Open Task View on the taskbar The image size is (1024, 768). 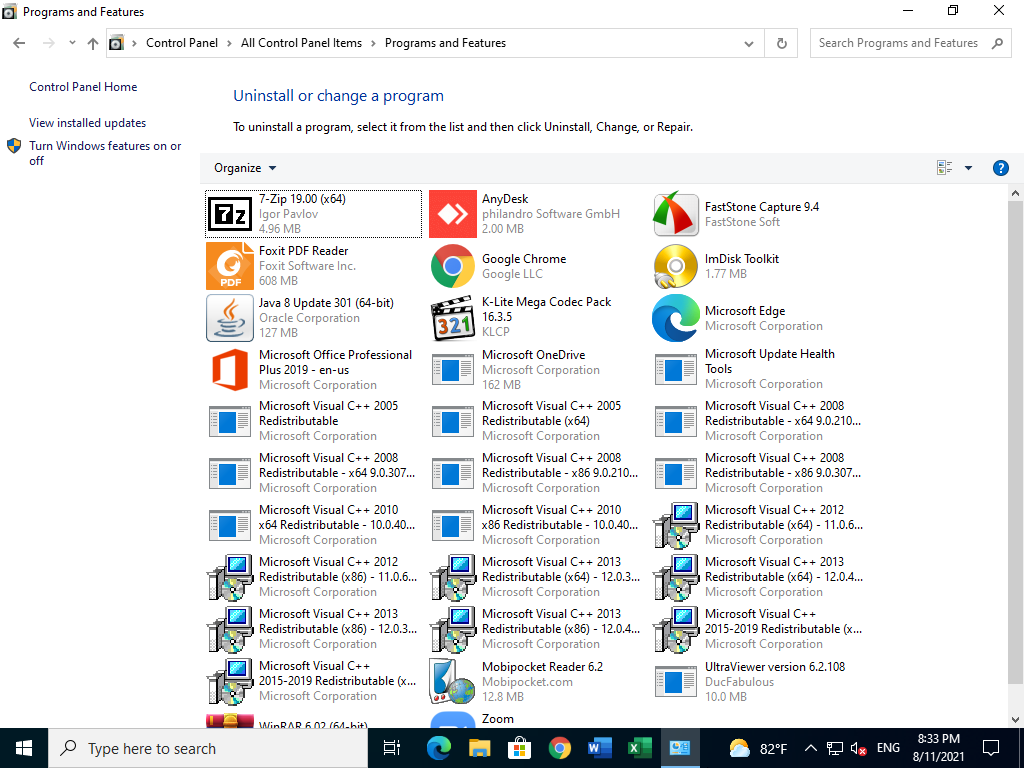(392, 748)
